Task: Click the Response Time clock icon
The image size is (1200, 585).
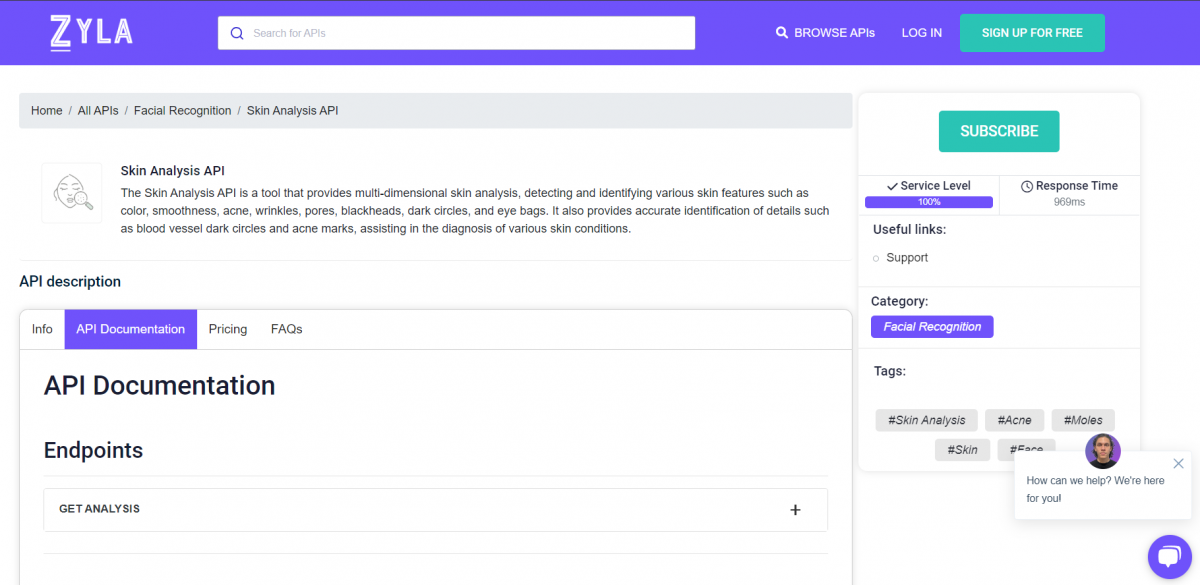Action: click(x=1026, y=186)
